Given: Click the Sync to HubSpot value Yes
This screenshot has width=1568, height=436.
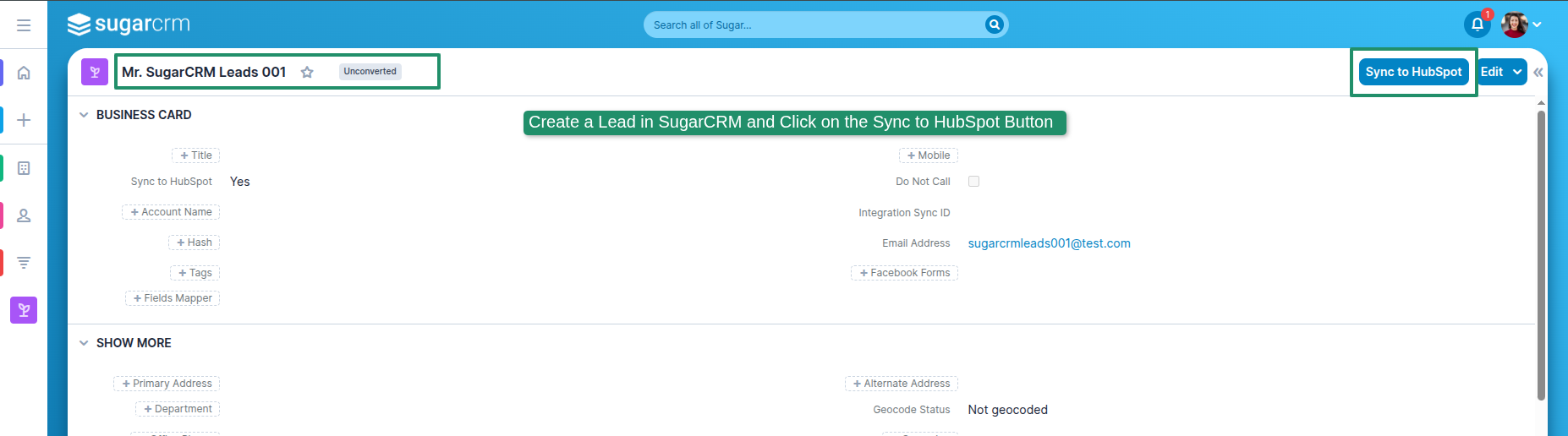Looking at the screenshot, I should coord(240,182).
